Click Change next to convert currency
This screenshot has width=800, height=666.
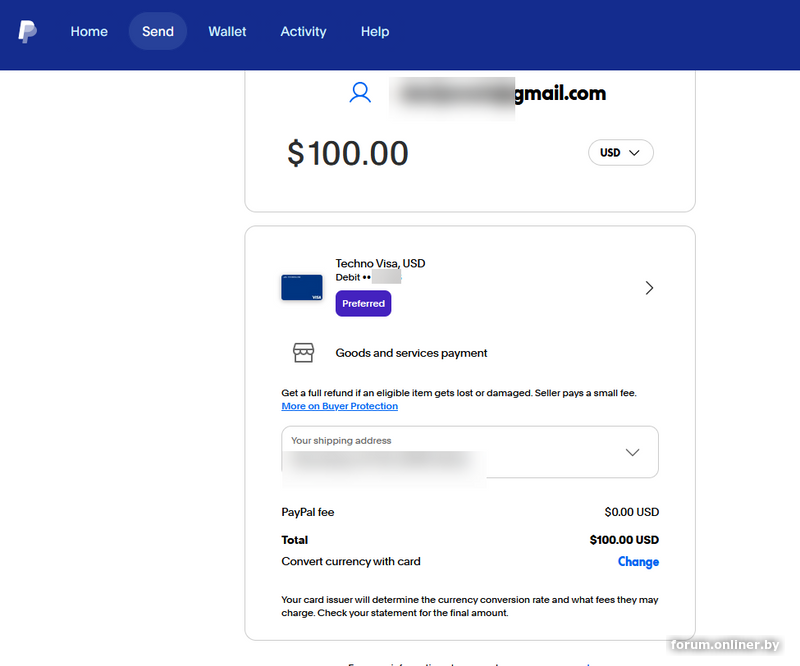coord(638,562)
